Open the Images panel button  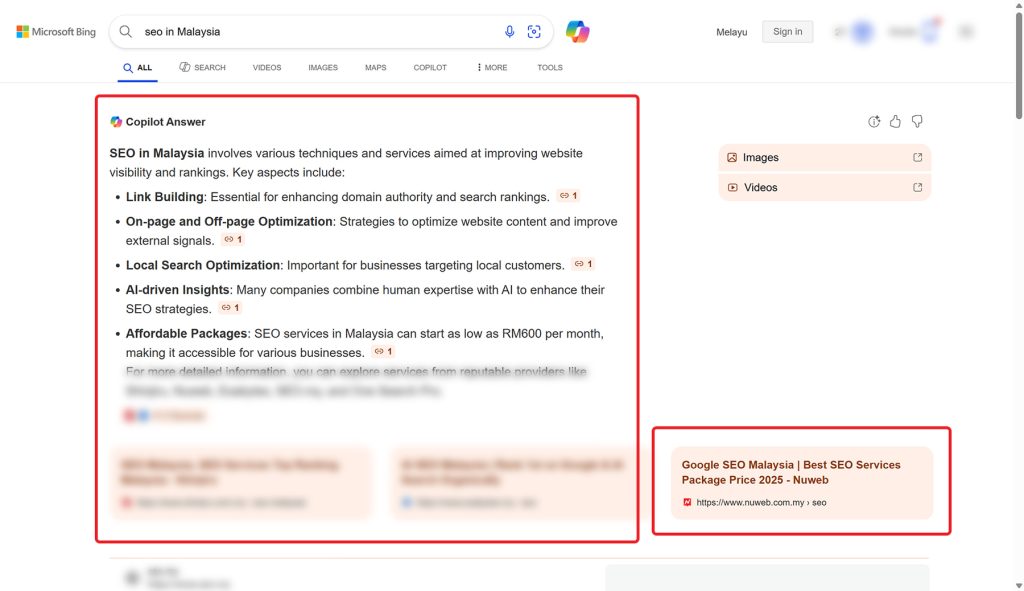[824, 157]
